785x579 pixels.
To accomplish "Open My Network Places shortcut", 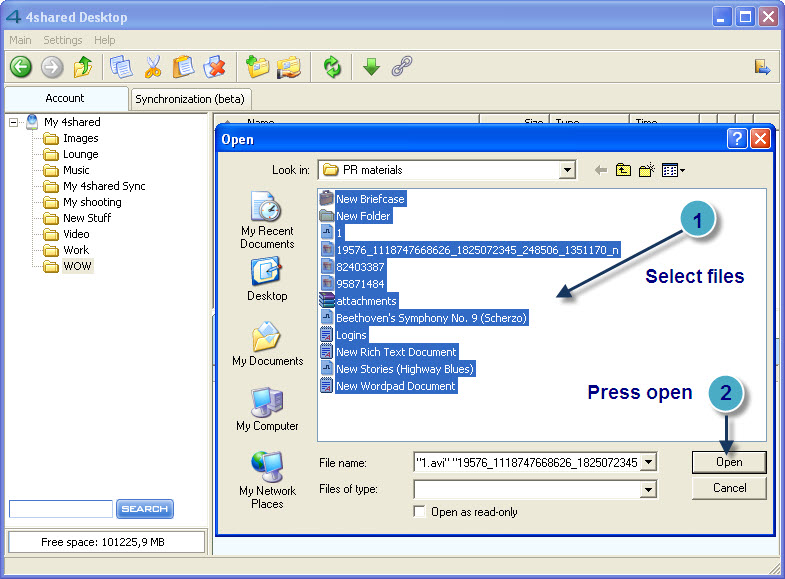I will click(x=267, y=480).
